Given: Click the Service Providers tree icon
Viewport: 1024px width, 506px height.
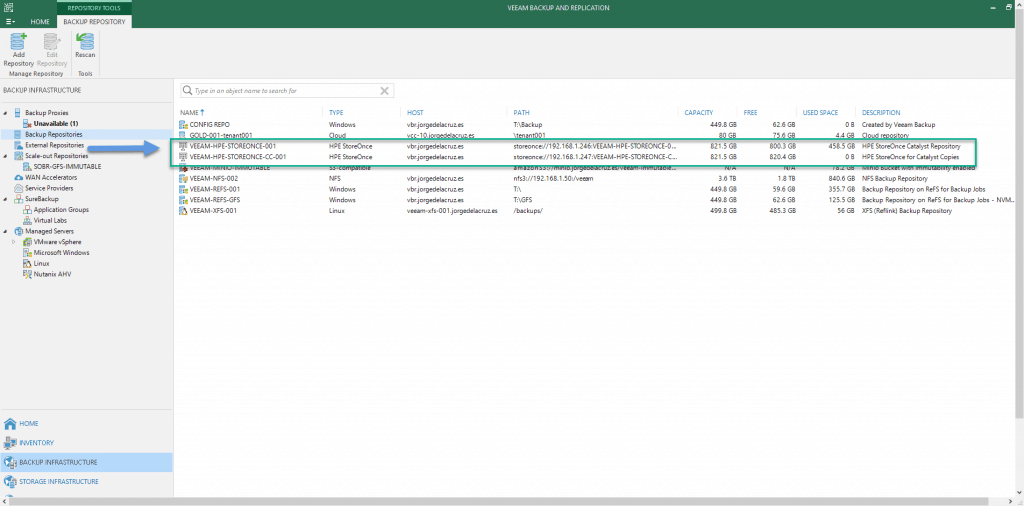Looking at the screenshot, I should click(x=18, y=188).
